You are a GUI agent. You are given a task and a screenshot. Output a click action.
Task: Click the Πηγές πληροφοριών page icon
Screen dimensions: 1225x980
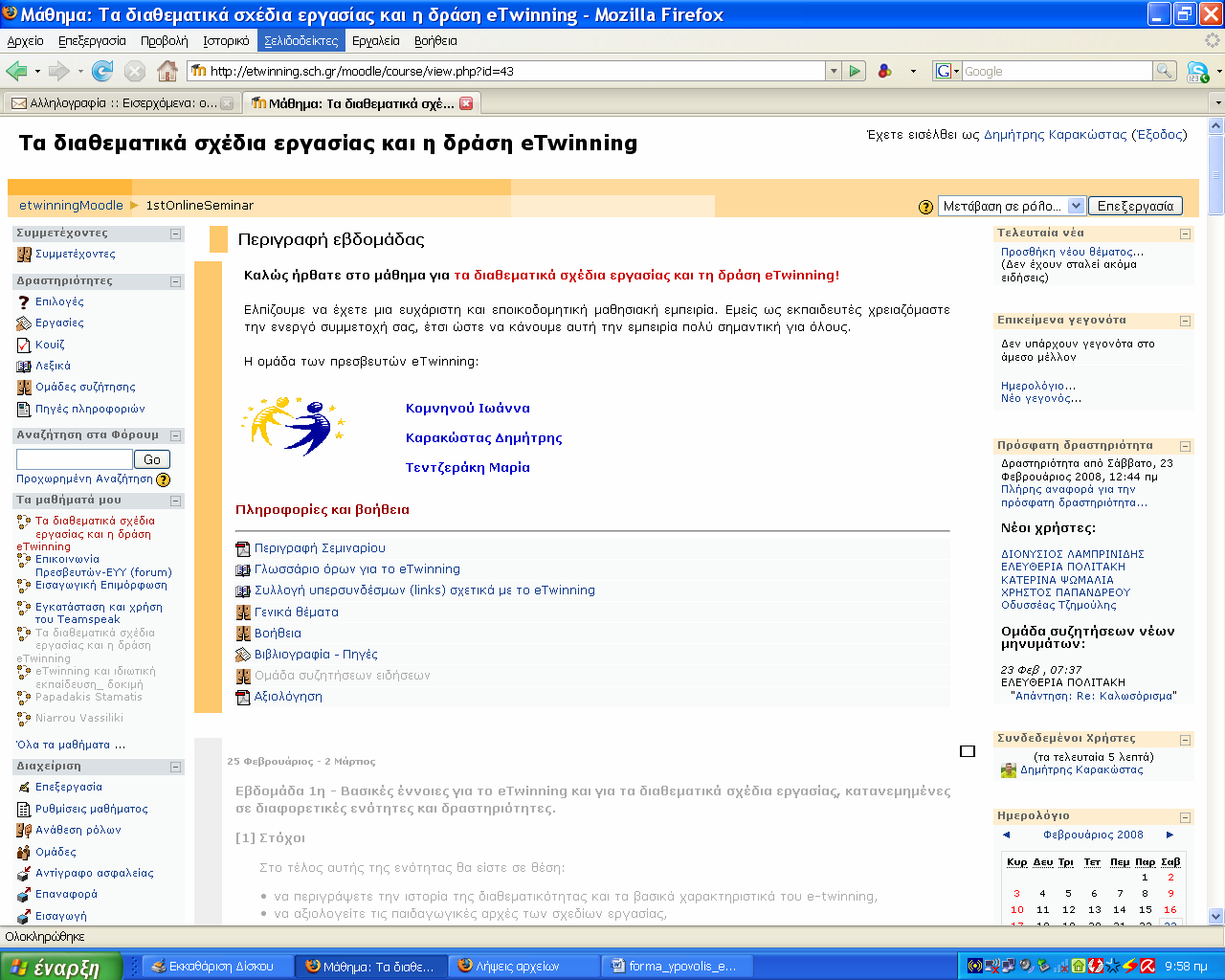[x=25, y=409]
